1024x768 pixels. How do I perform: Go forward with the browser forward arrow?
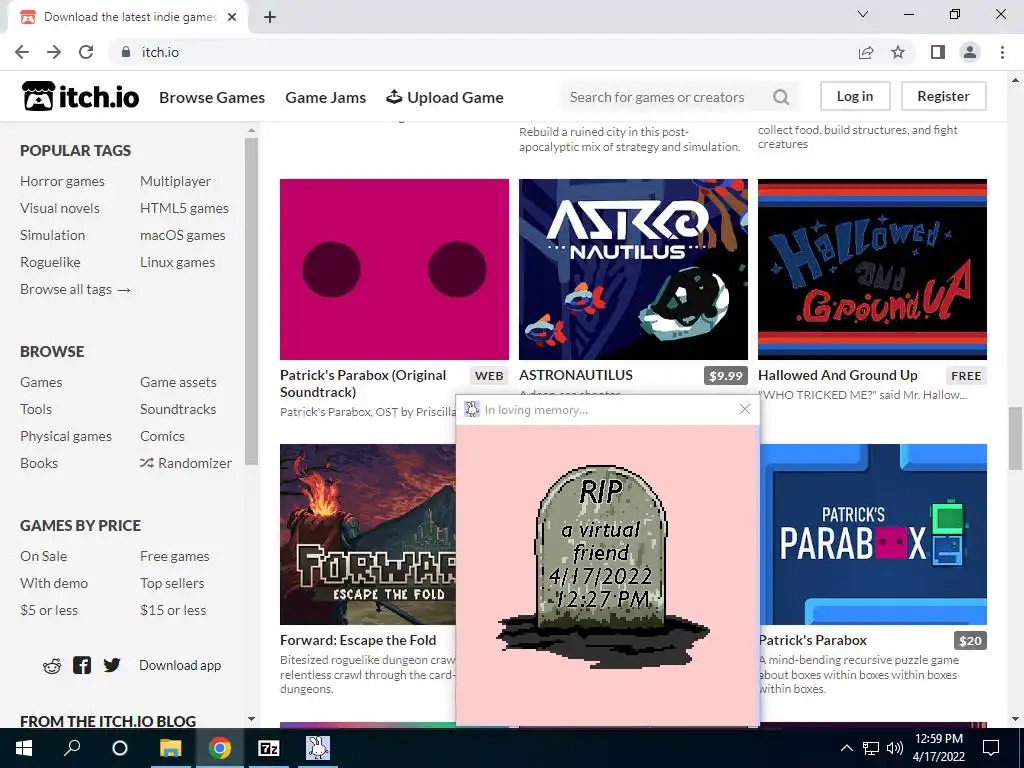click(x=54, y=52)
